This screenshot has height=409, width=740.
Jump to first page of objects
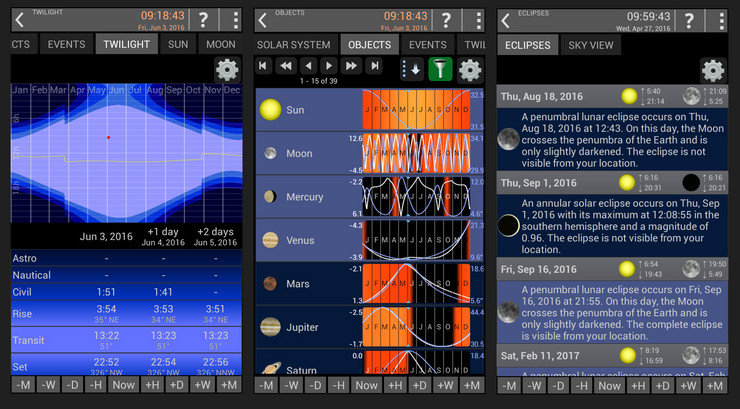point(264,67)
